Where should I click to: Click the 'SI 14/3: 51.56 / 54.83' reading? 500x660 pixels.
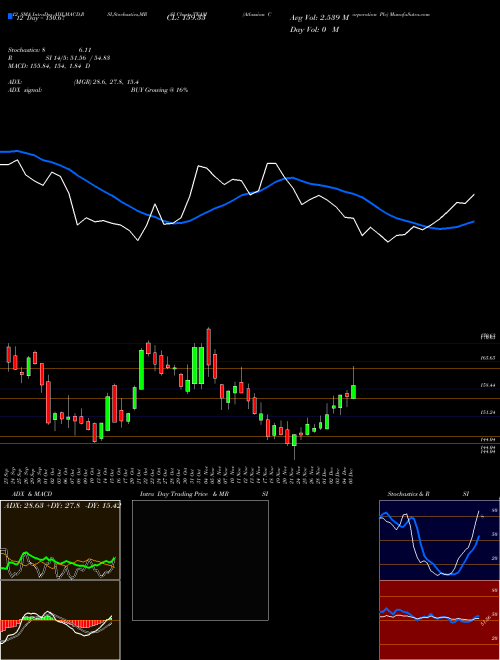[77, 58]
